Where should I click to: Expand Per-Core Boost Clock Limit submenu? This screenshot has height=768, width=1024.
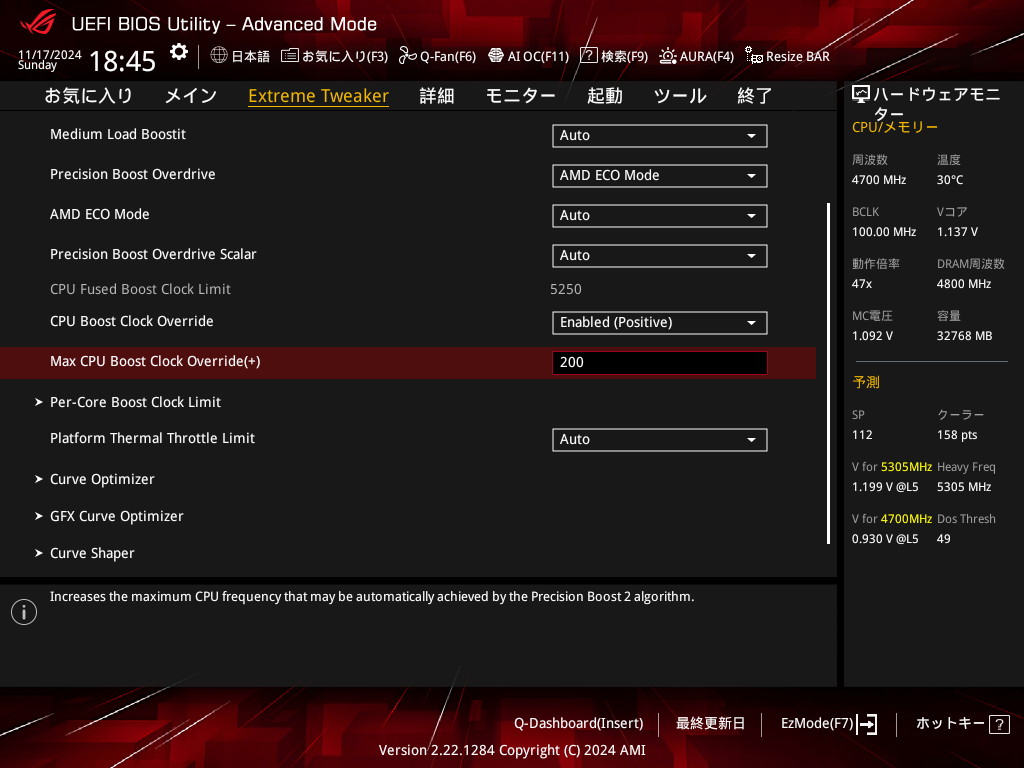click(x=129, y=402)
